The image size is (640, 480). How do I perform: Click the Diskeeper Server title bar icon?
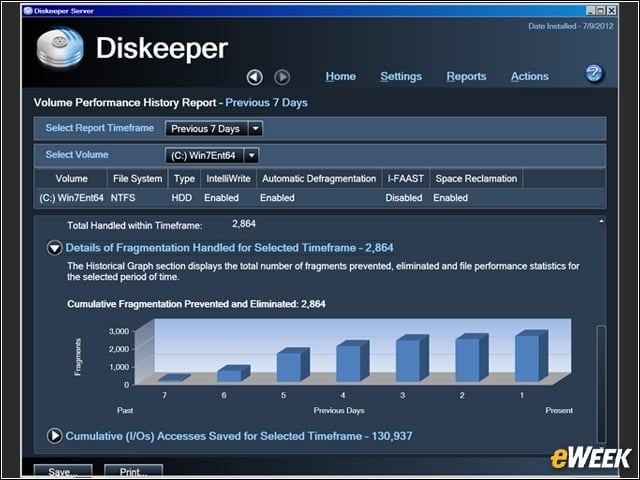tap(28, 11)
